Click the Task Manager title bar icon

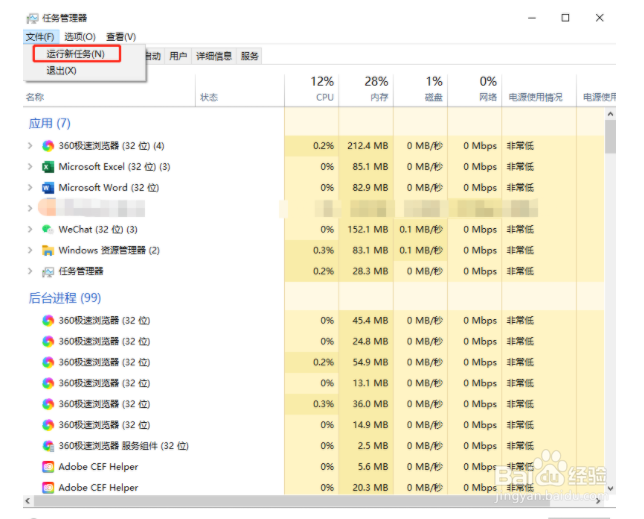point(32,18)
